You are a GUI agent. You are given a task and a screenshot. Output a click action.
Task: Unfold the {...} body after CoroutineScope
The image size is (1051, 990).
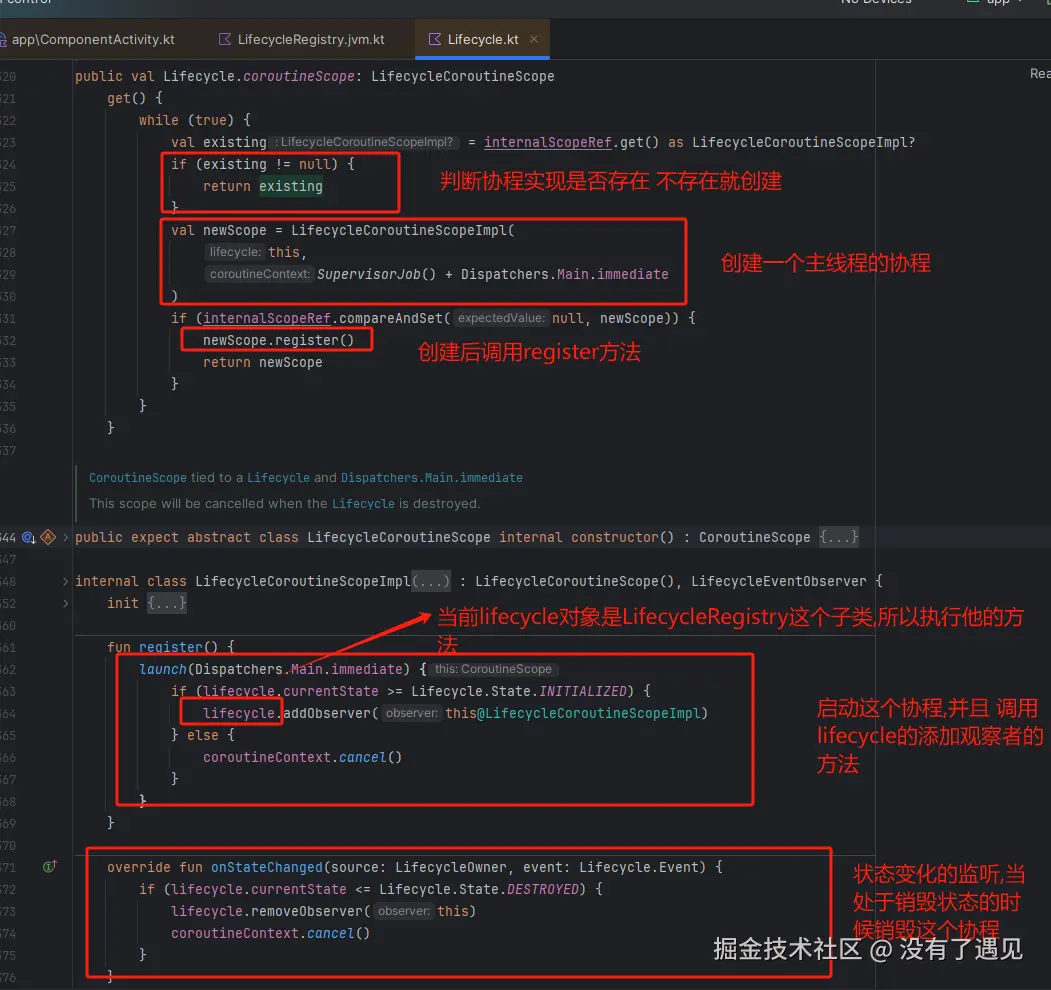(839, 538)
